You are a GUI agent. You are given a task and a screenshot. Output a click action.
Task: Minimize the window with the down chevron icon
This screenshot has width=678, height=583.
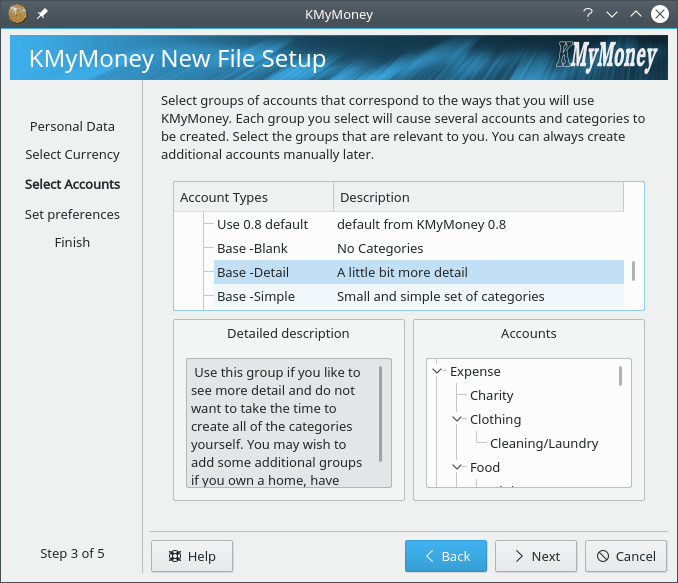[x=611, y=14]
